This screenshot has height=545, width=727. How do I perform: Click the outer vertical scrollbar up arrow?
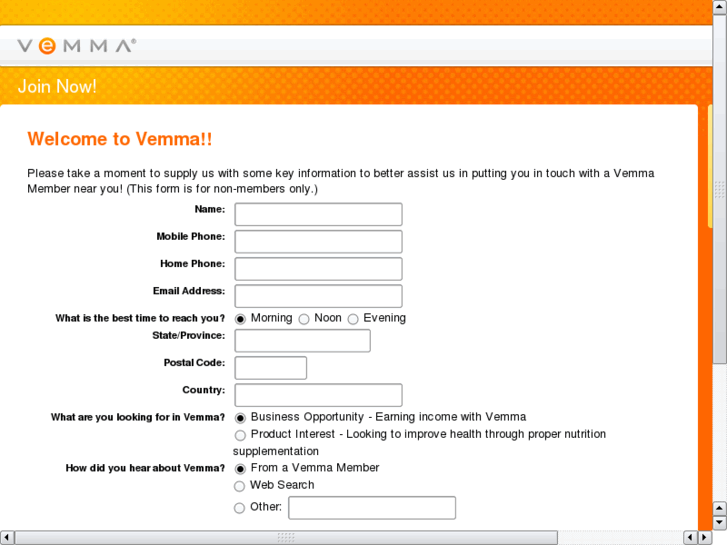click(x=720, y=7)
